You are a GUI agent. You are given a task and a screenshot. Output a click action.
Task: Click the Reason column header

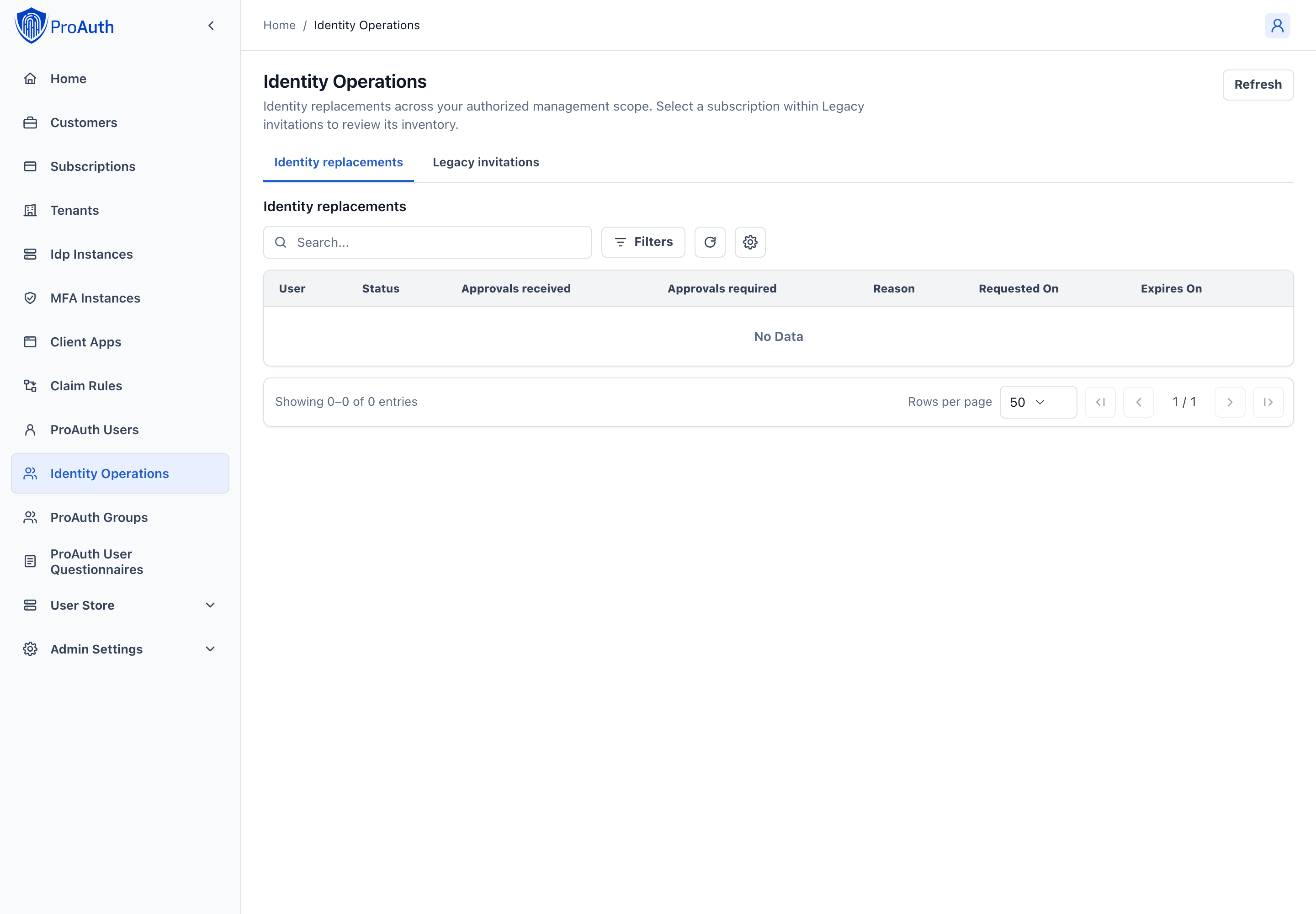pyautogui.click(x=893, y=289)
